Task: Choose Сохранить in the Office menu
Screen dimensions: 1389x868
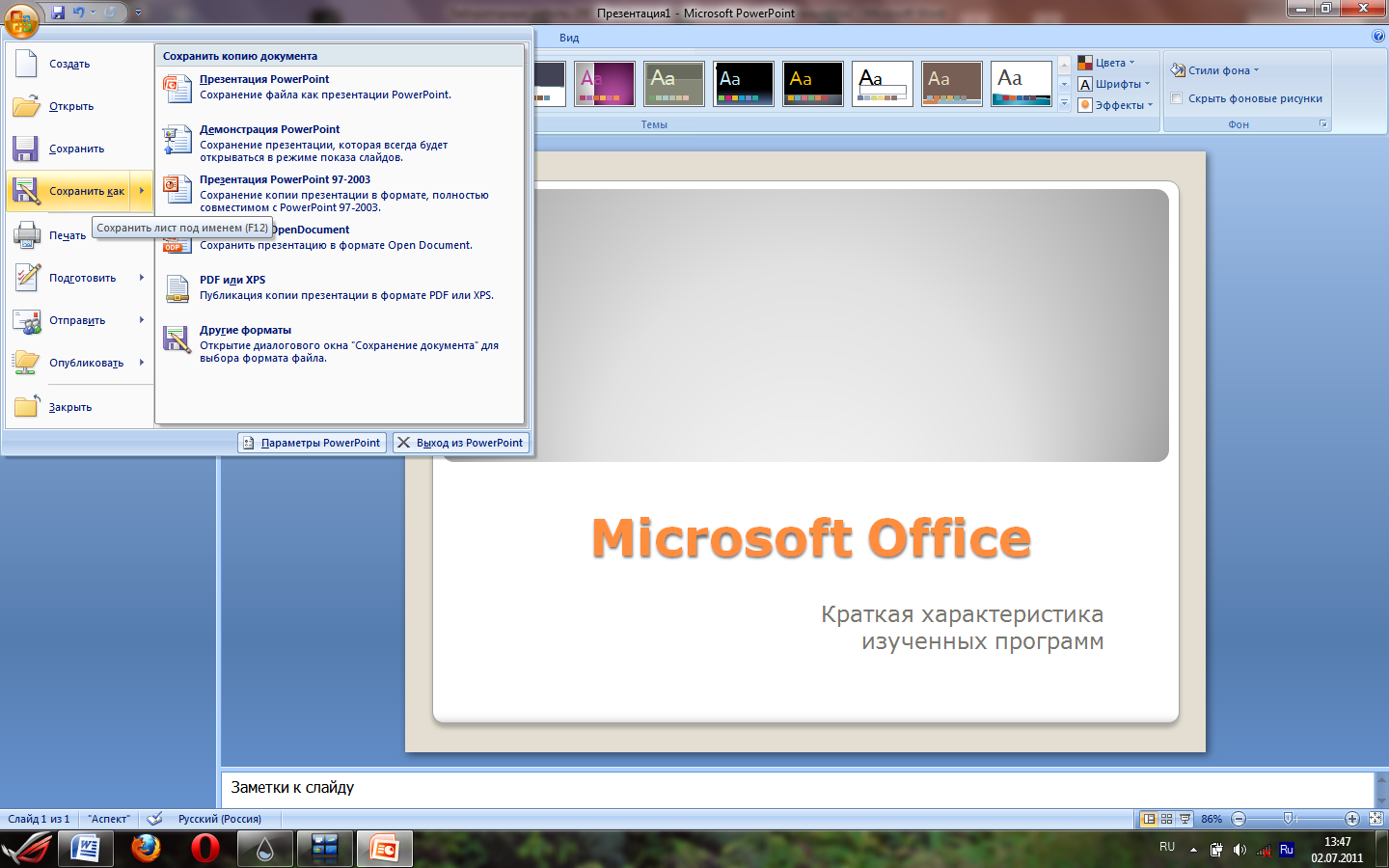Action: (79, 149)
